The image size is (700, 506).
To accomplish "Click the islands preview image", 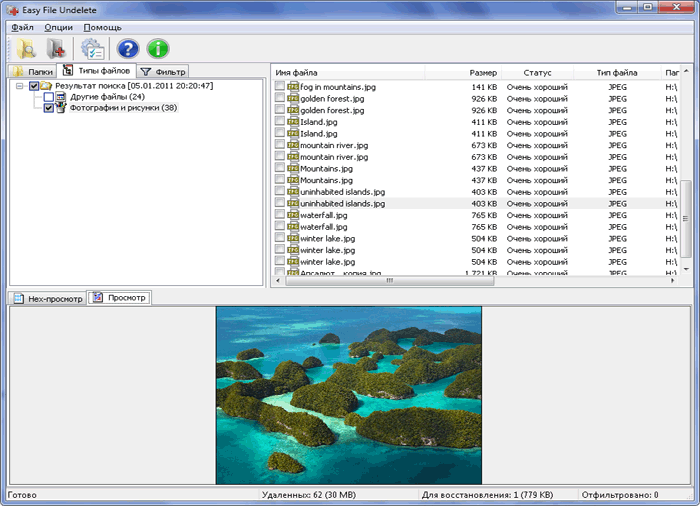I will pyautogui.click(x=348, y=395).
